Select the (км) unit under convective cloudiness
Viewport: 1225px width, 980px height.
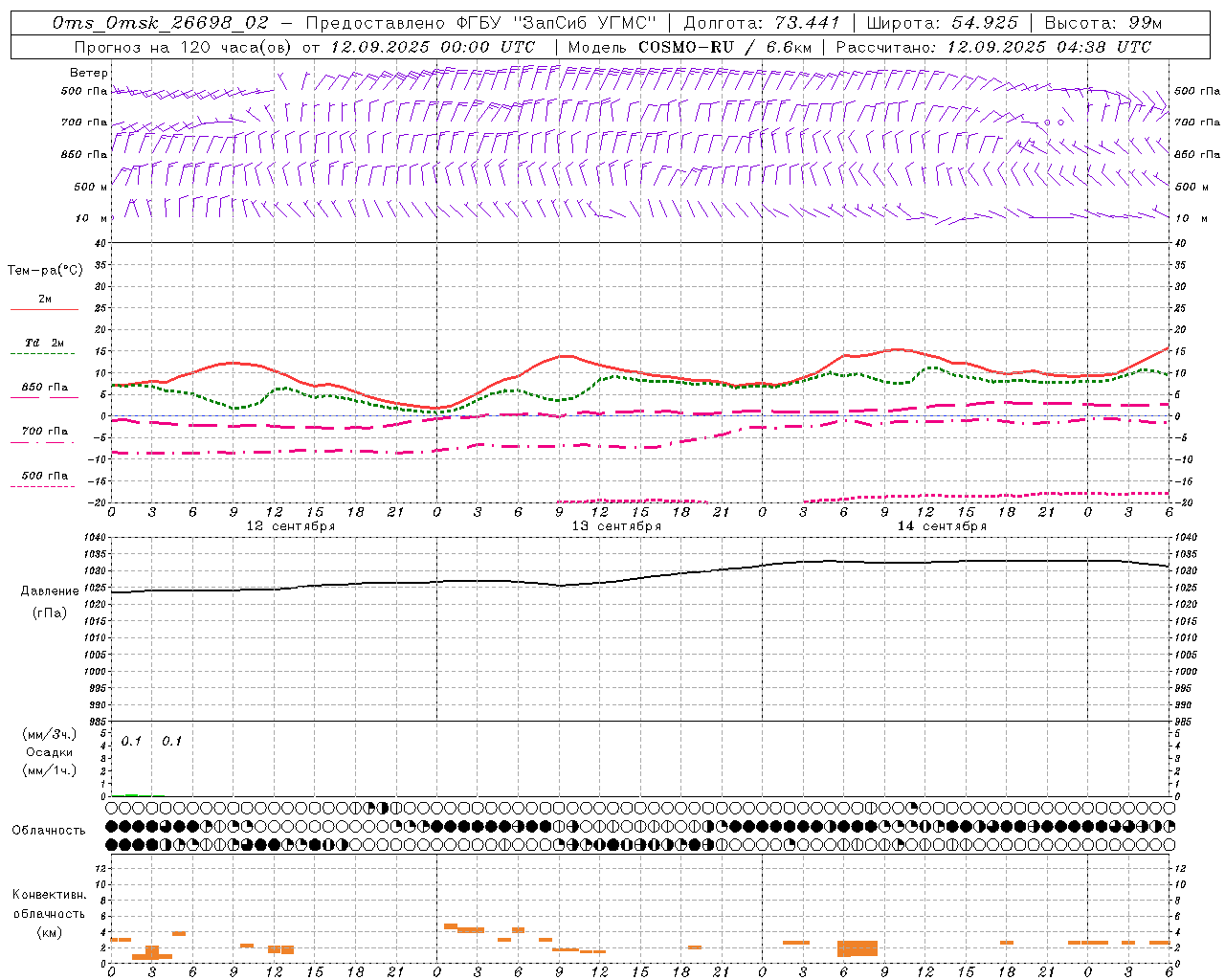tap(50, 932)
